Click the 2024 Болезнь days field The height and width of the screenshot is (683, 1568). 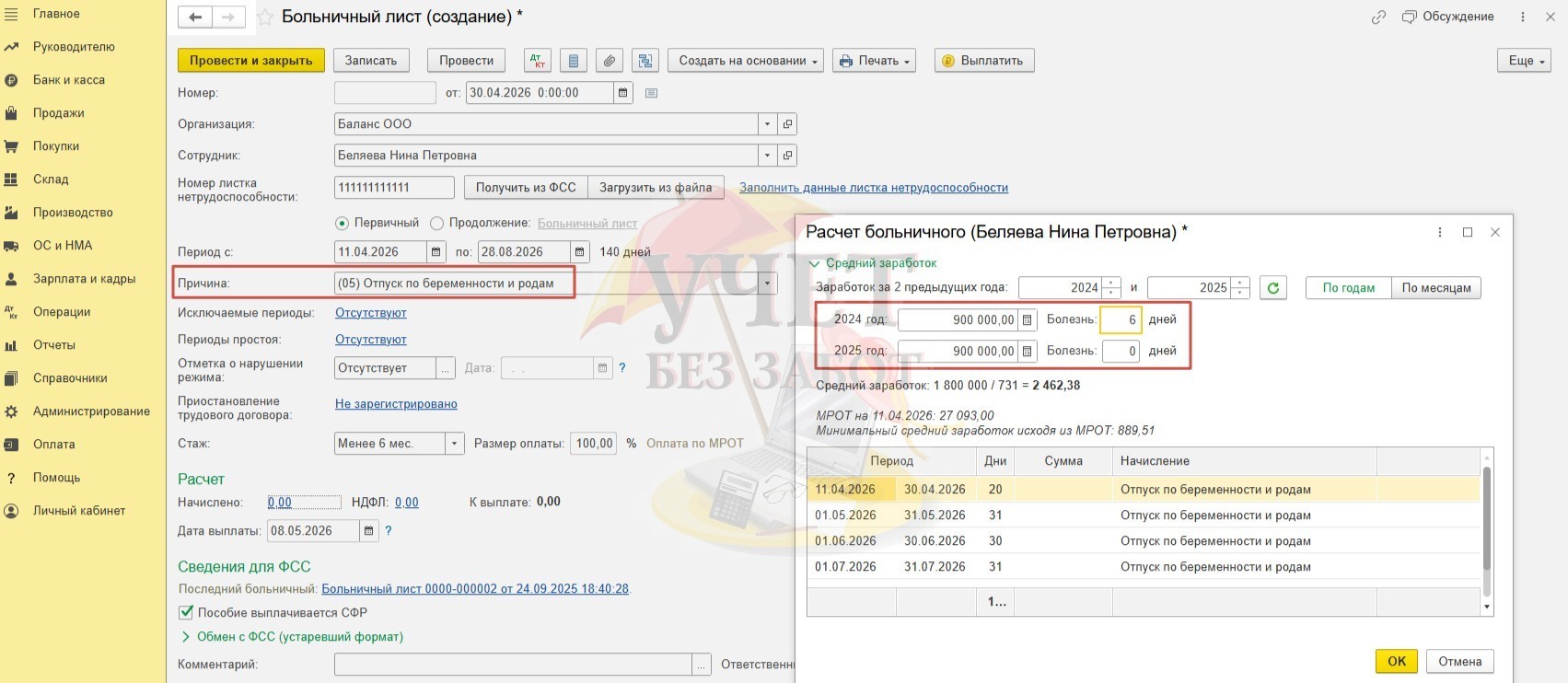pos(1121,320)
